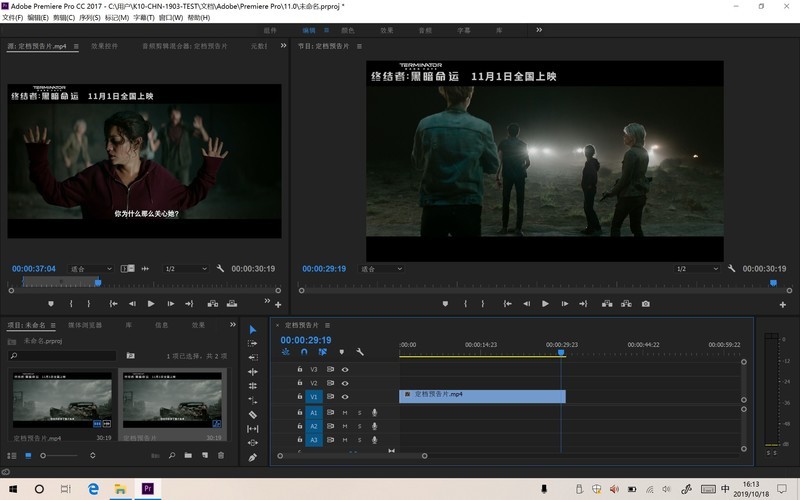Play the clip in the Source monitor

point(151,304)
